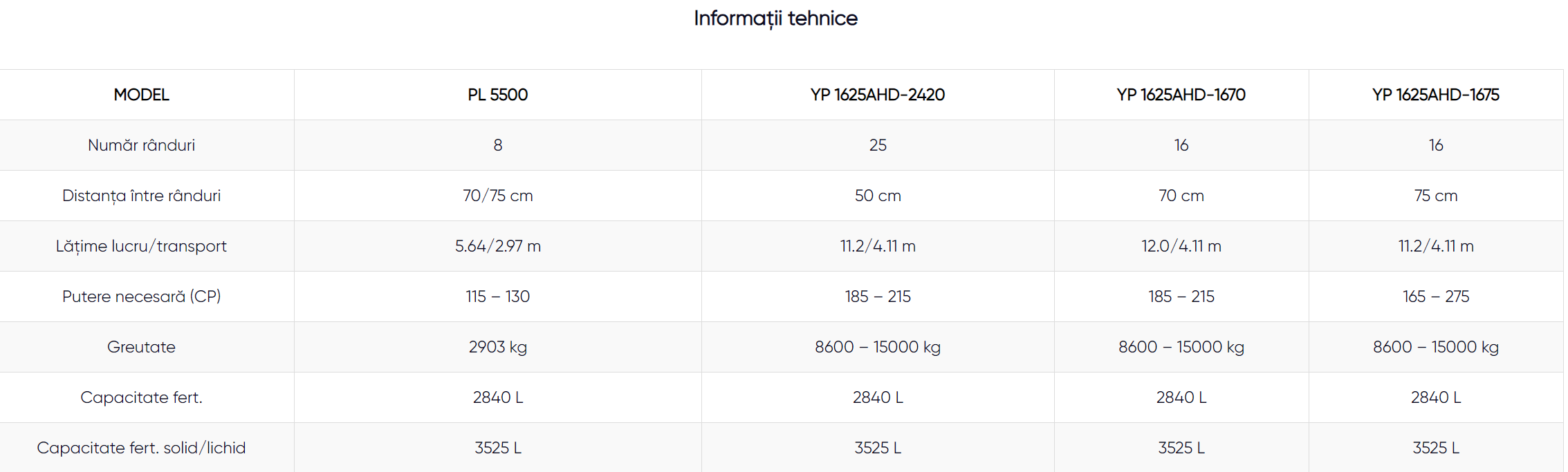
Task: Select the '115 – 130' power cell
Action: pos(497,296)
